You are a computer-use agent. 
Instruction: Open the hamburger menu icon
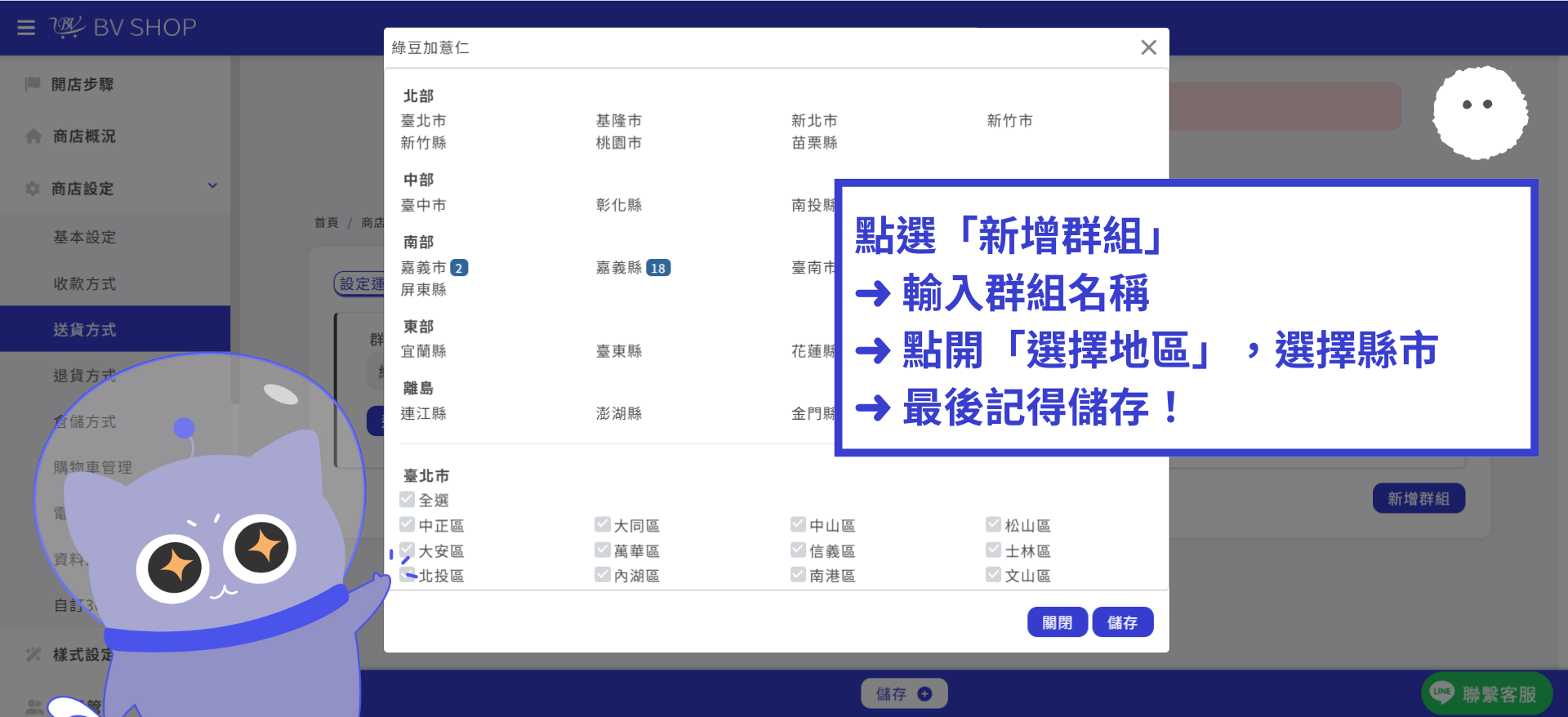[26, 28]
